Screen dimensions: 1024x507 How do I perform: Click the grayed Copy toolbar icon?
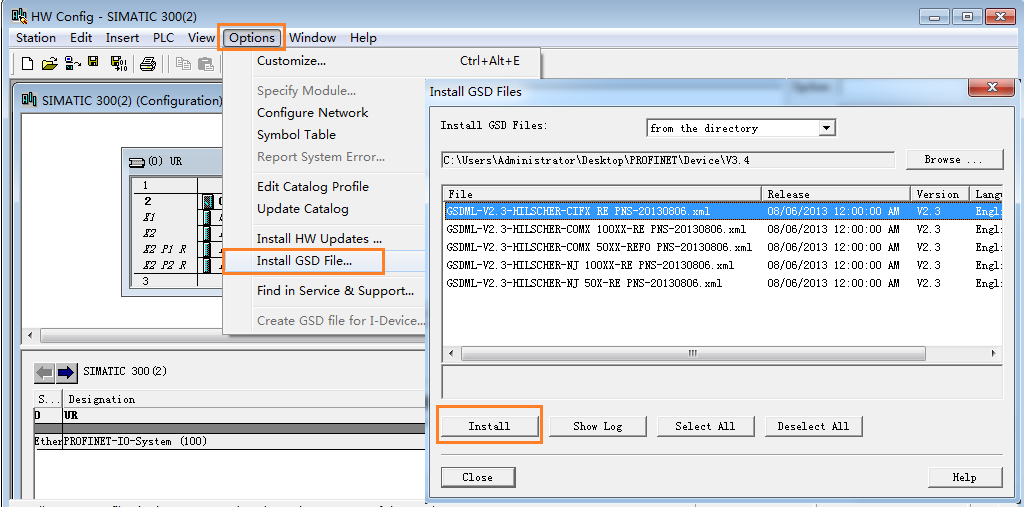pyautogui.click(x=184, y=63)
